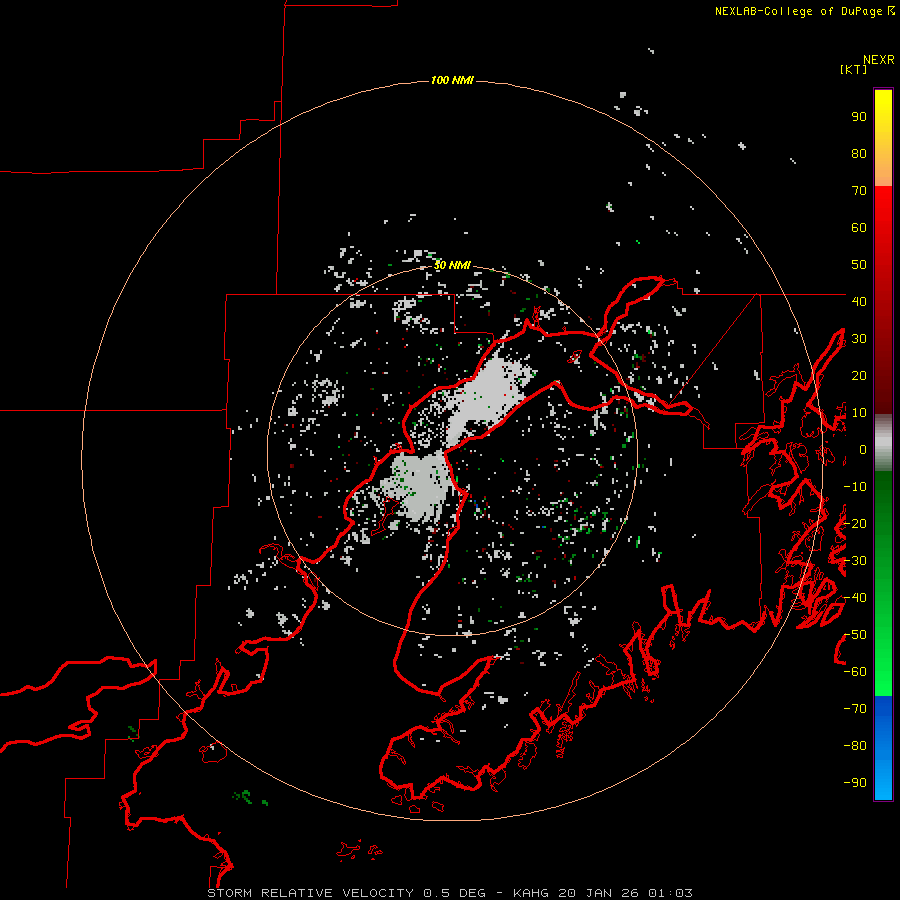Screen dimensions: 900x900
Task: Click the -40 value on the velocity scale
Action: 855,598
